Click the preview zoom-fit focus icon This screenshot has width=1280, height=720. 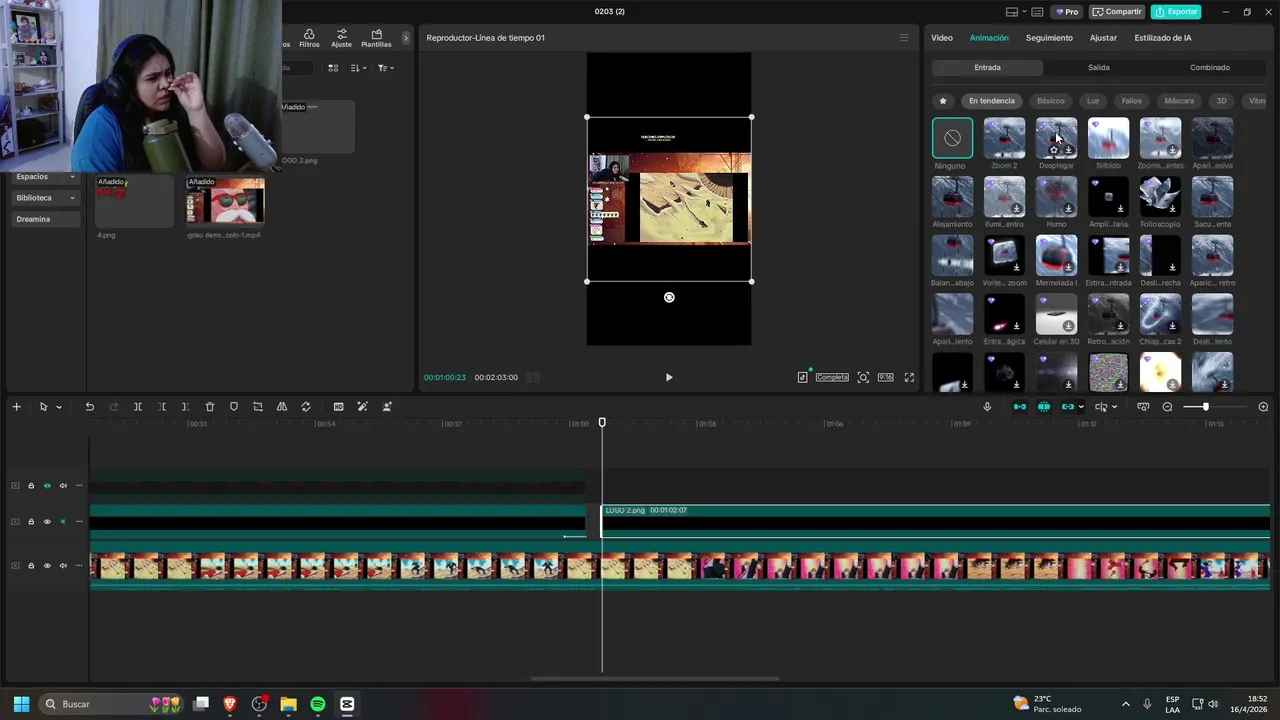coord(863,377)
